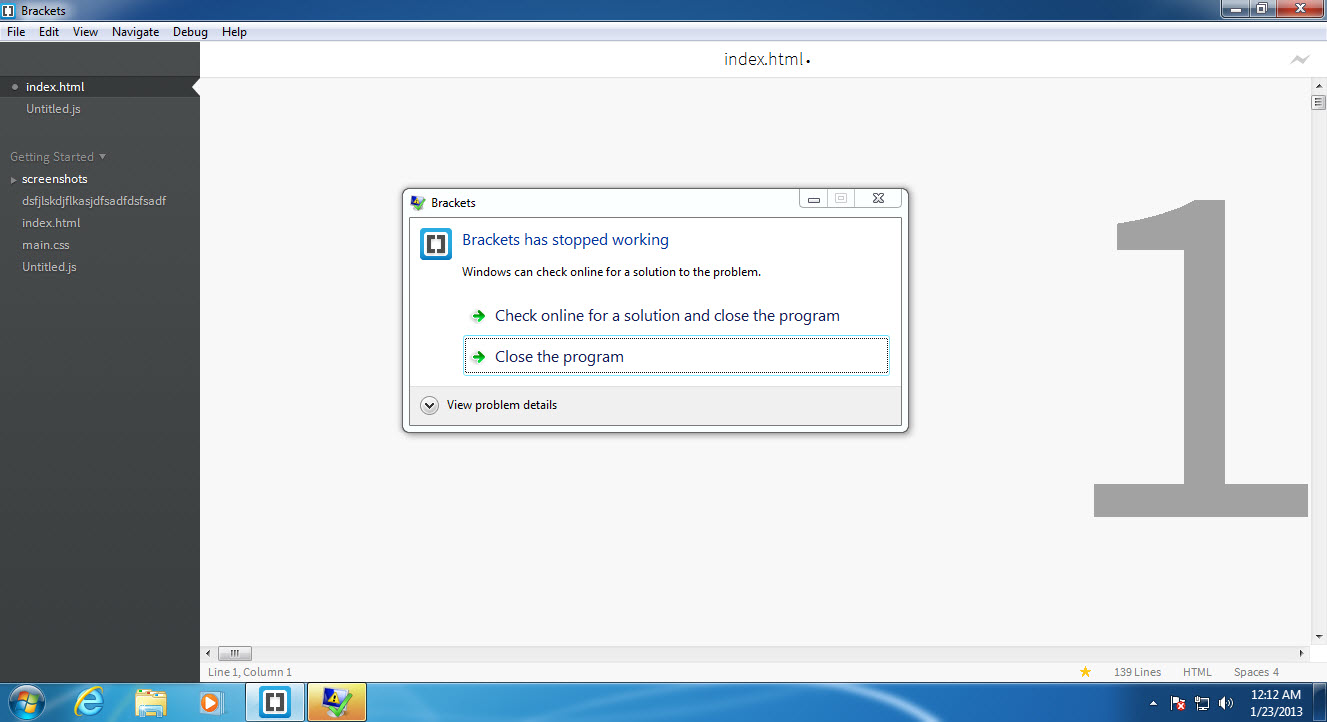Viewport: 1327px width, 722px height.
Task: Open the Help menu
Action: (234, 32)
